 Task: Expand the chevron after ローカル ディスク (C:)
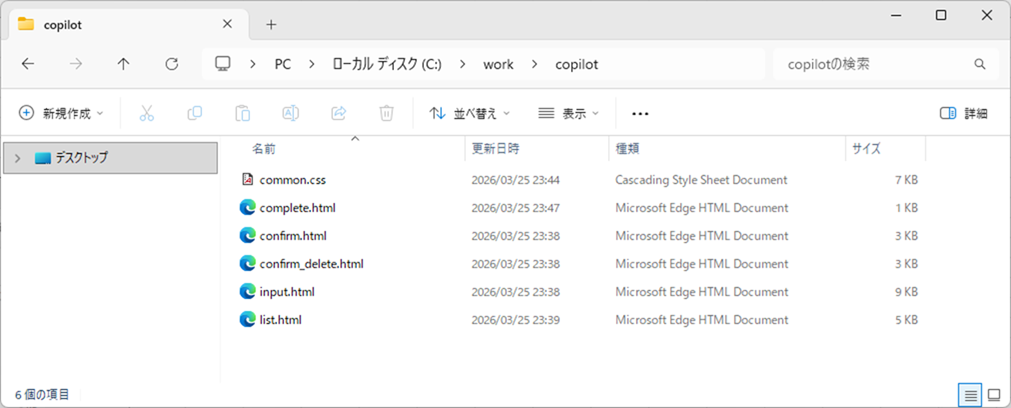[x=462, y=64]
